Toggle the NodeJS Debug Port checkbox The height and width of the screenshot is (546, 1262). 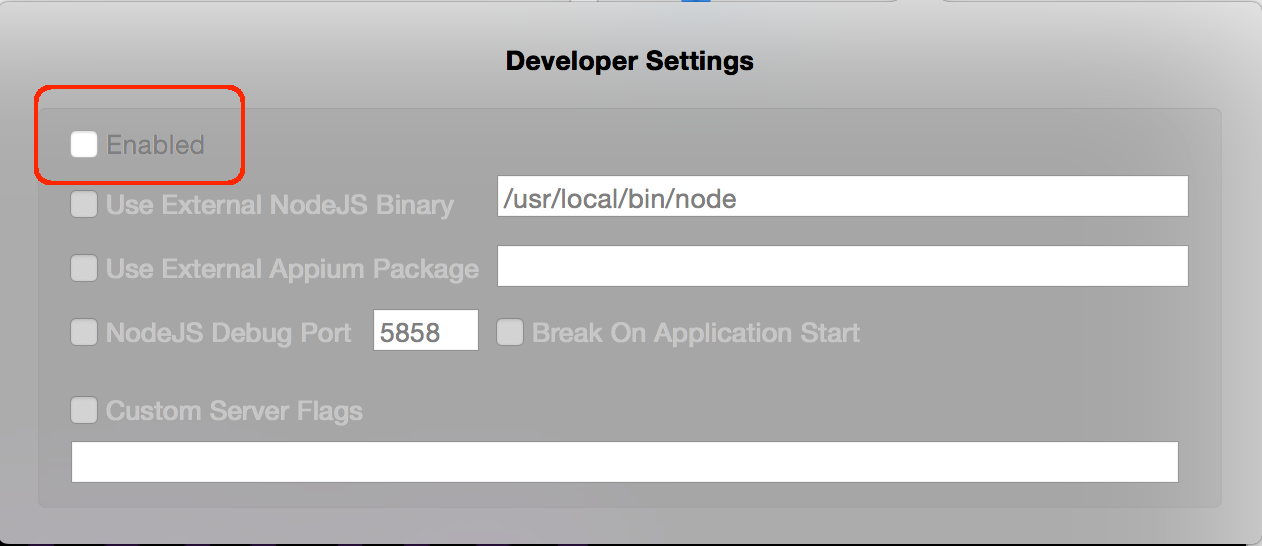pos(84,332)
